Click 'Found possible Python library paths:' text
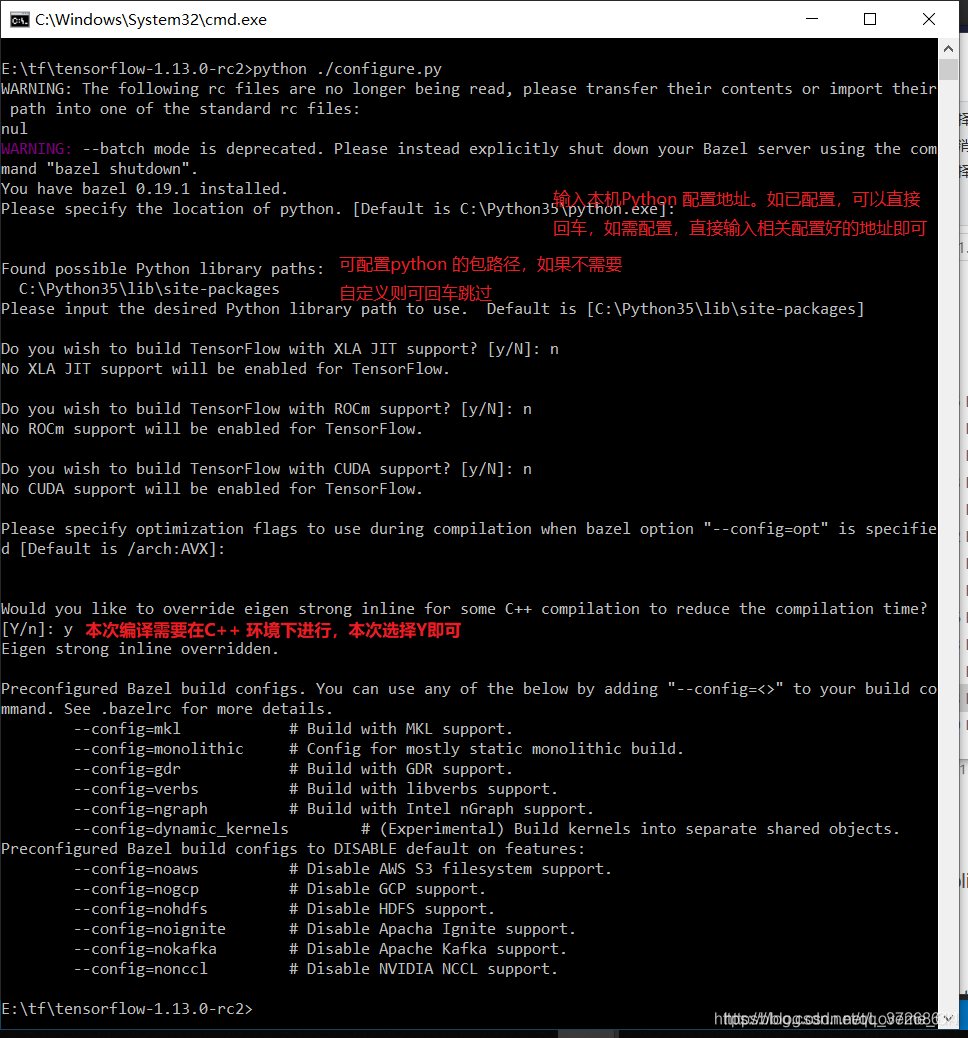The width and height of the screenshot is (968, 1038). click(x=163, y=269)
